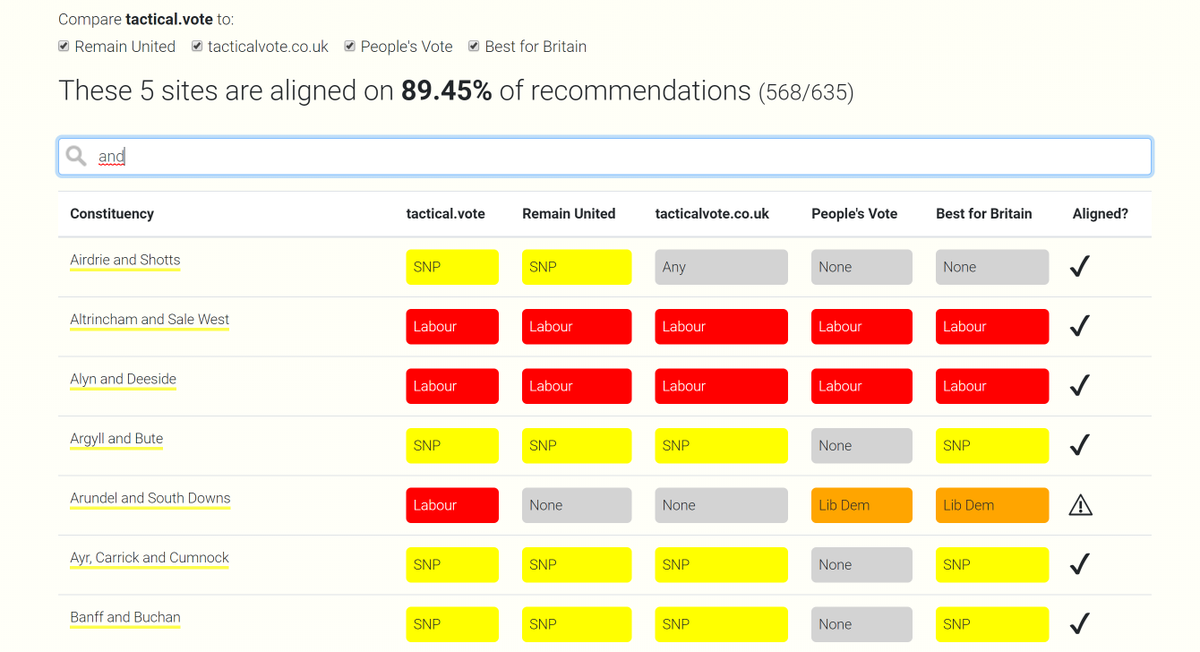Open the Arundel and South Downs link

150,498
